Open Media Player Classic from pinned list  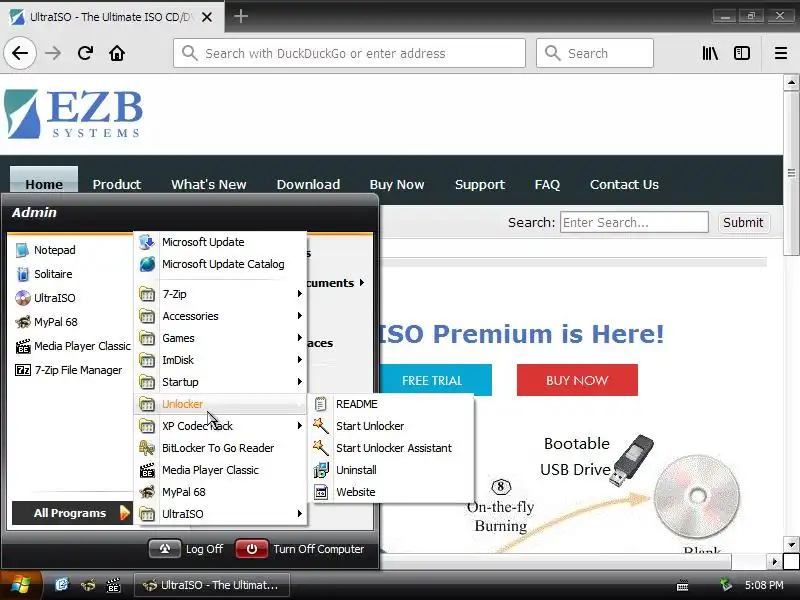(72, 346)
